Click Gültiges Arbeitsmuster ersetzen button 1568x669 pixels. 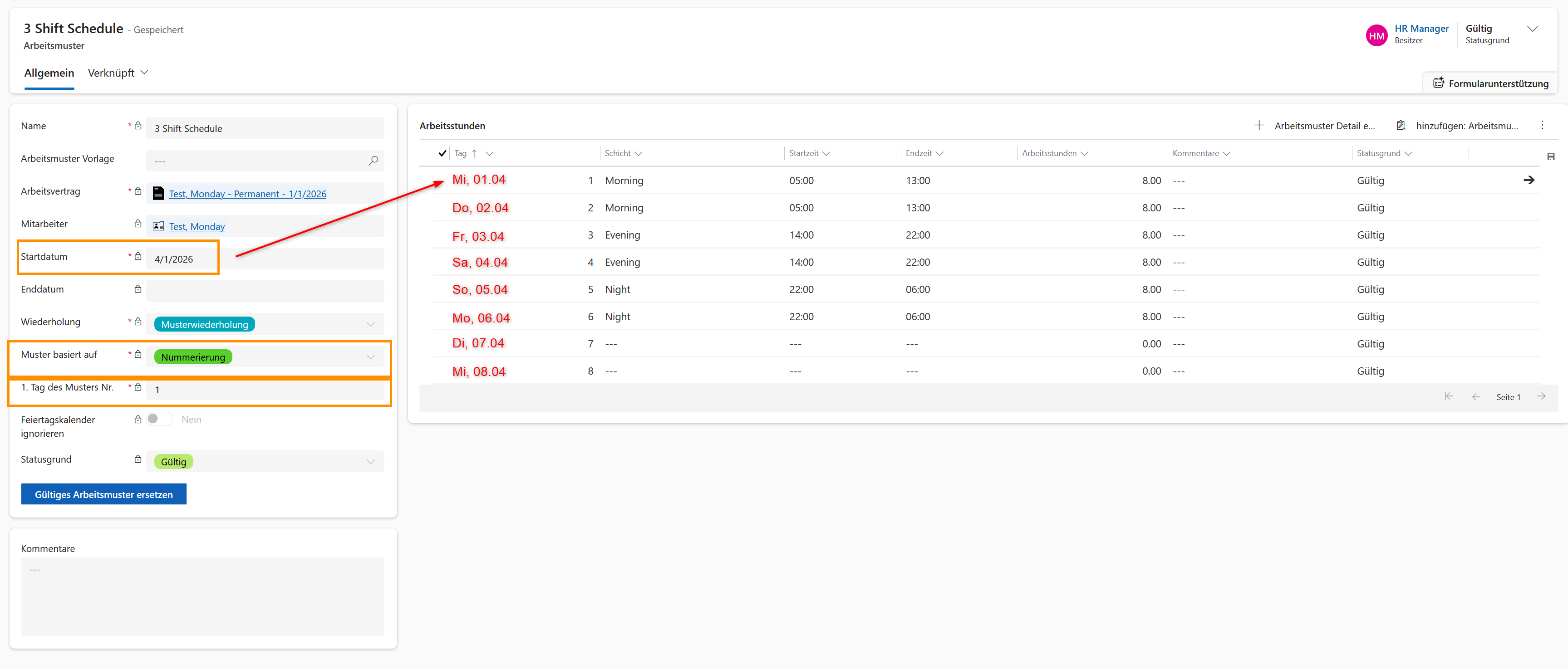point(103,494)
